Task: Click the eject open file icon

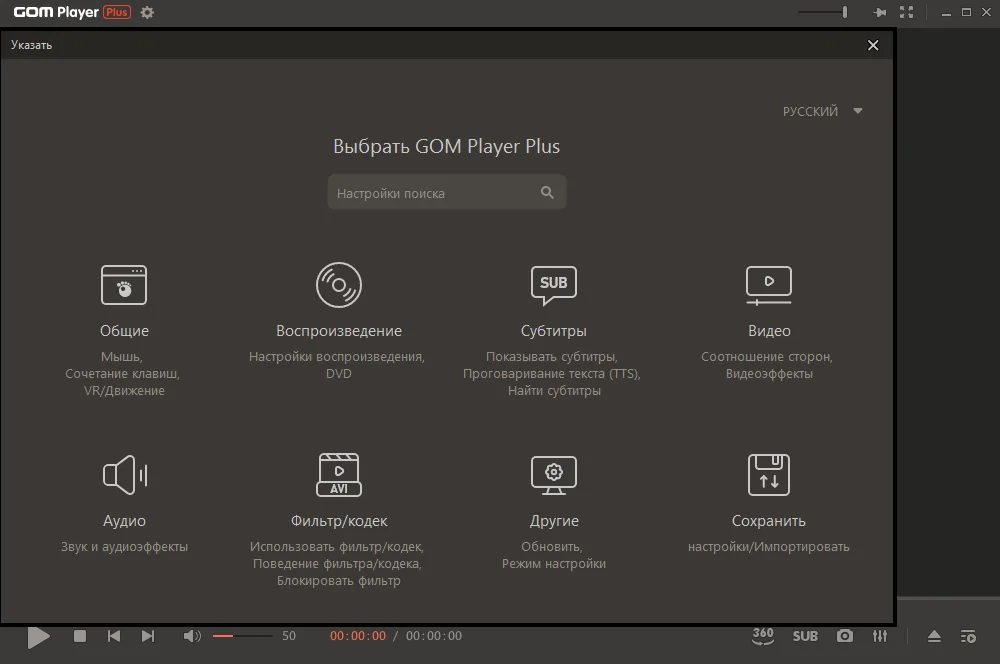Action: click(934, 636)
